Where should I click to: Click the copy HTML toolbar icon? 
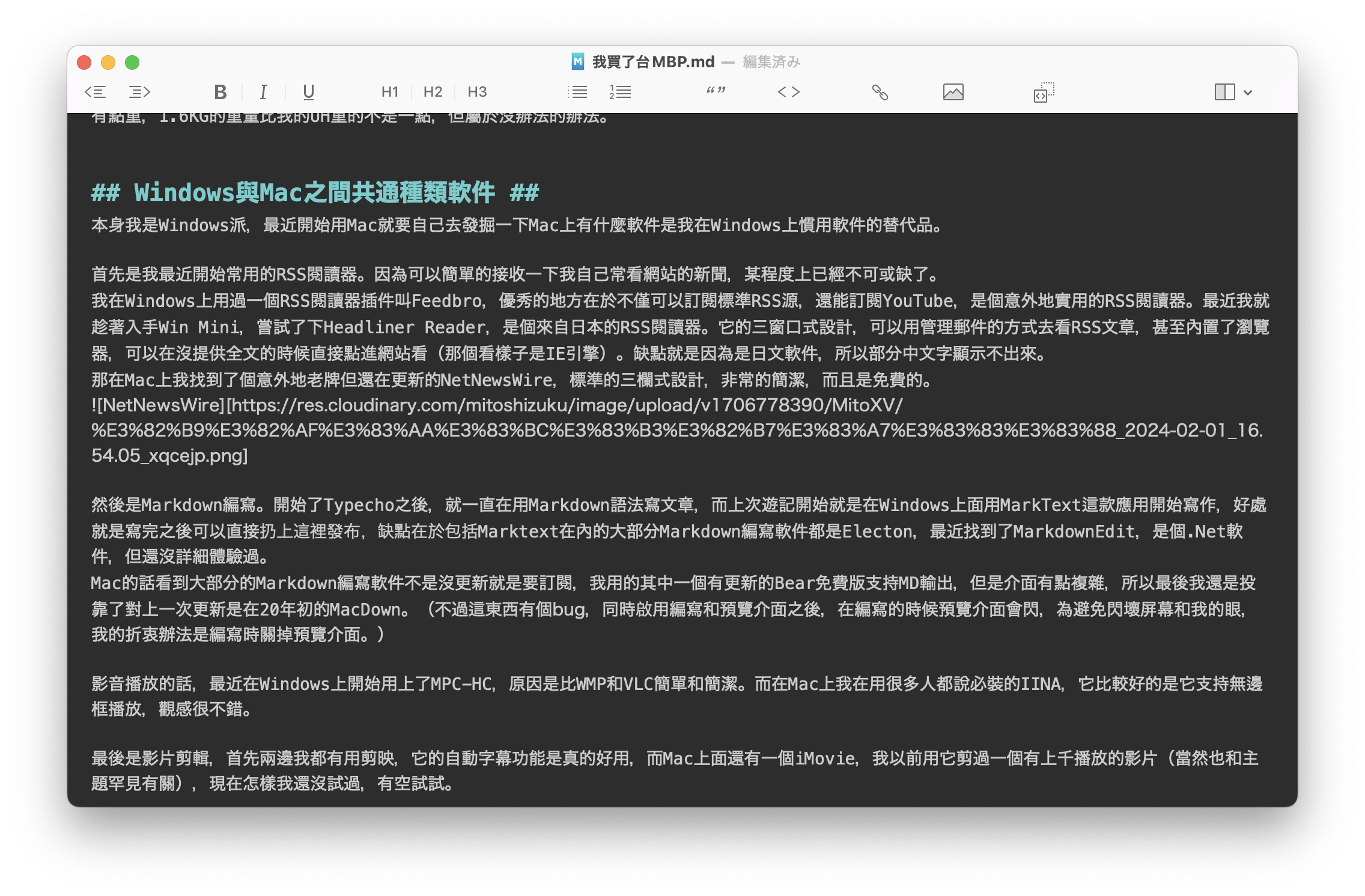[x=1044, y=92]
